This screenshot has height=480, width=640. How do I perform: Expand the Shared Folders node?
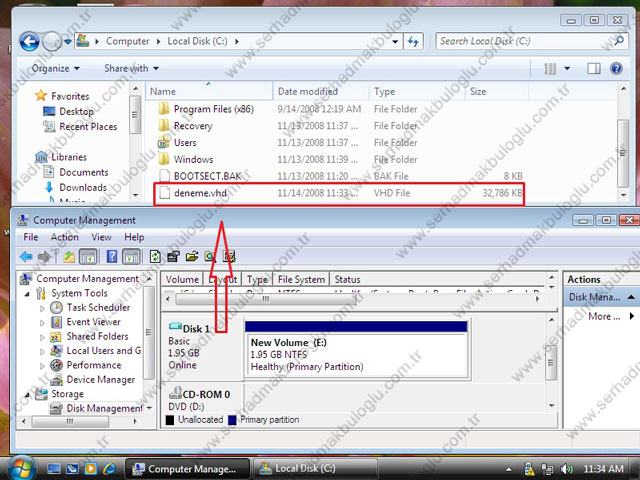(x=42, y=337)
